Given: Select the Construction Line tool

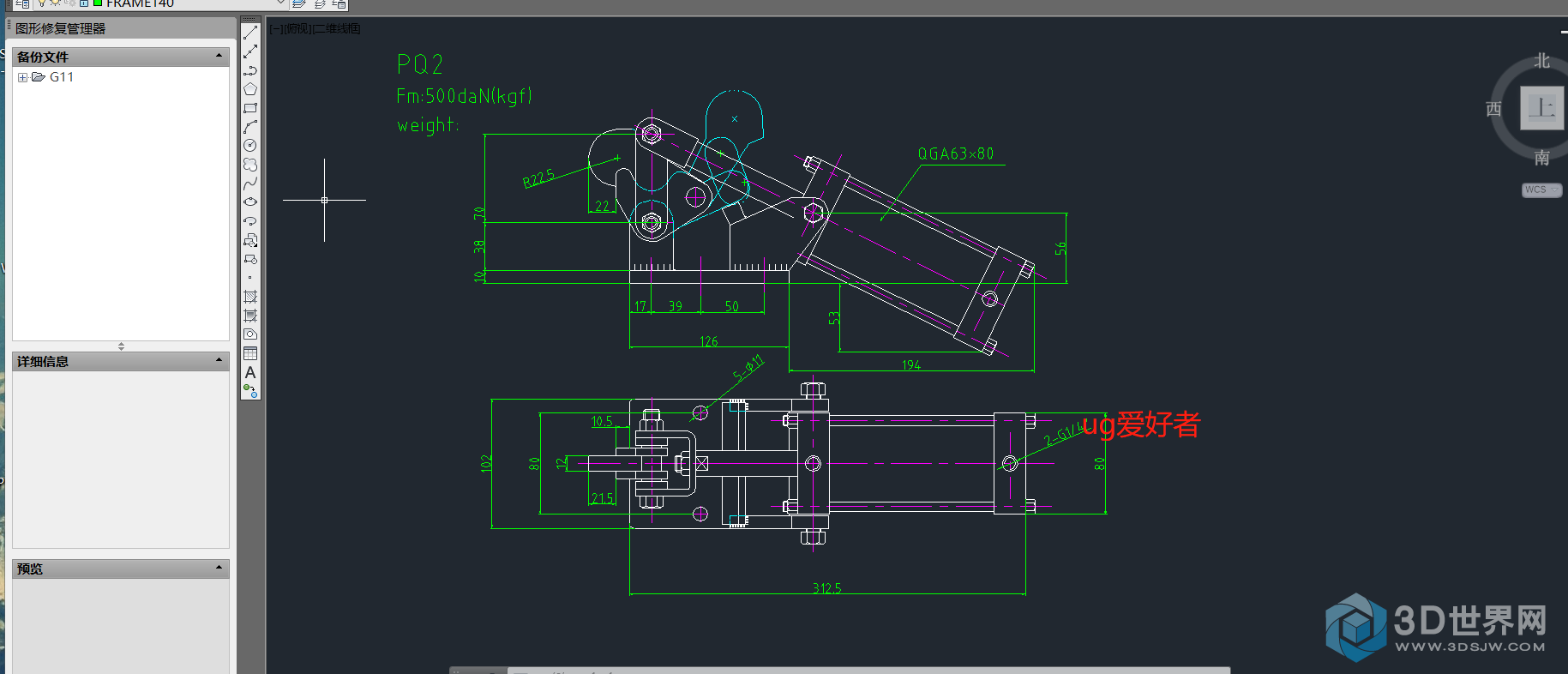Looking at the screenshot, I should pyautogui.click(x=250, y=51).
